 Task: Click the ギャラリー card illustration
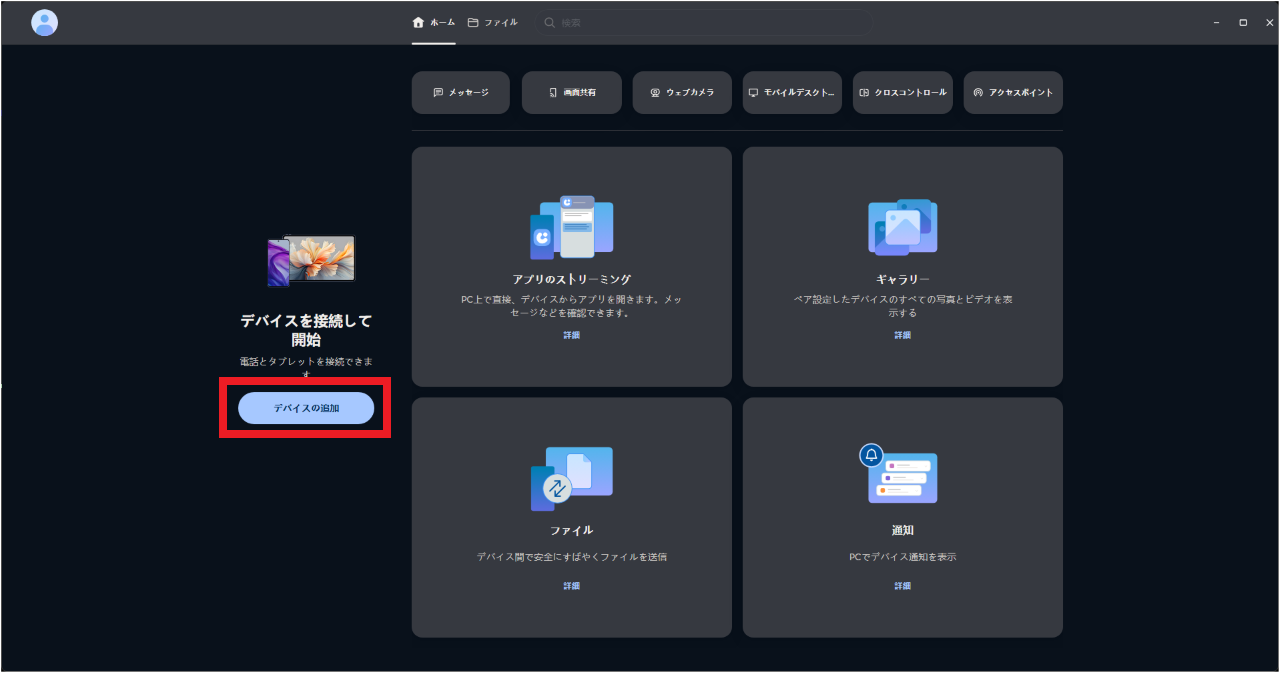(x=902, y=227)
